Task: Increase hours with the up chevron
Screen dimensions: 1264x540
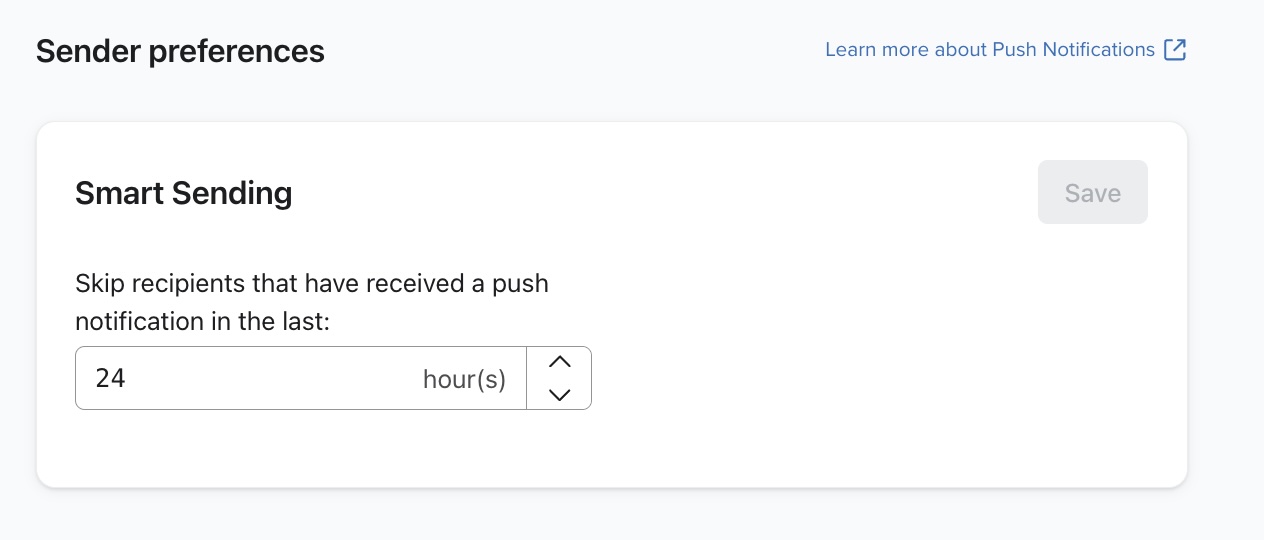Action: pos(560,362)
